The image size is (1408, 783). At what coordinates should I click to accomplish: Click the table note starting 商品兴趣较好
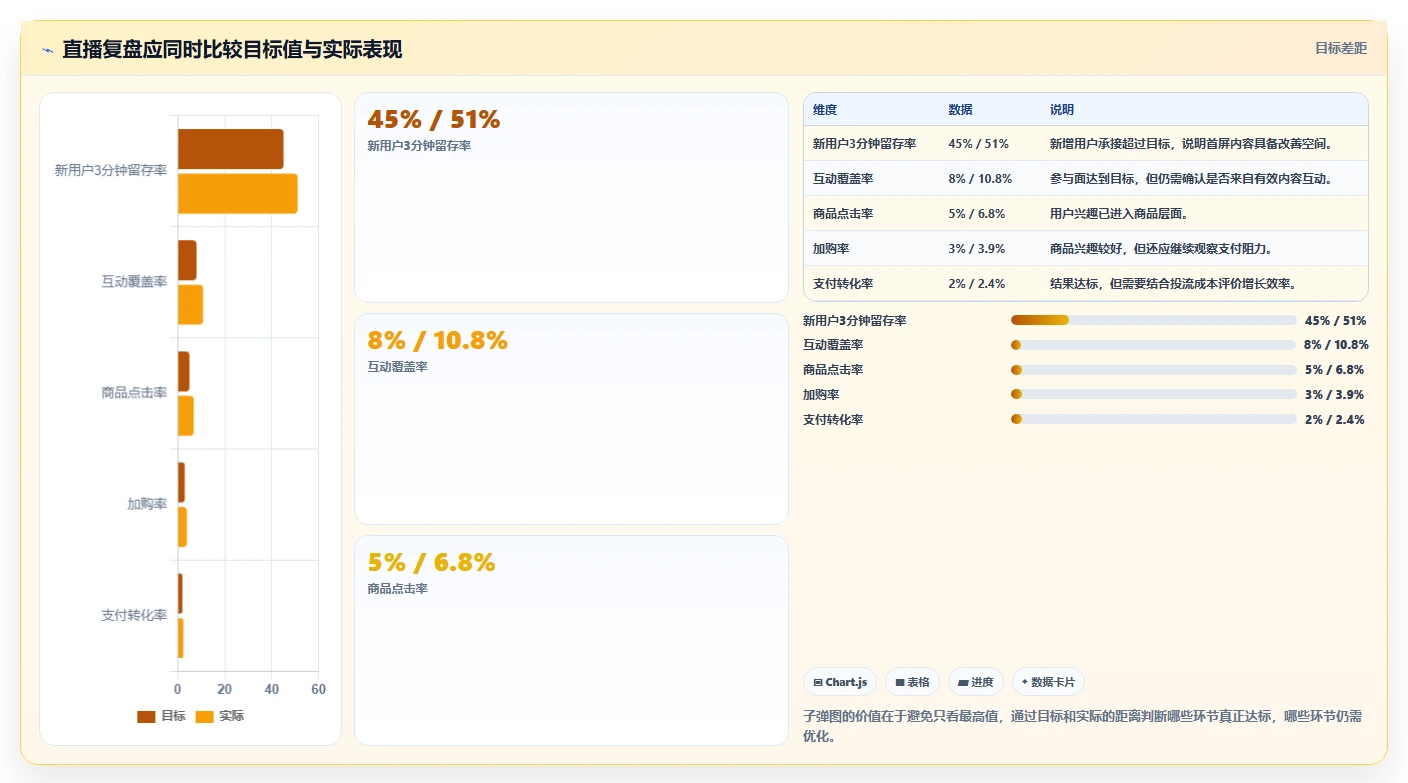point(1161,249)
